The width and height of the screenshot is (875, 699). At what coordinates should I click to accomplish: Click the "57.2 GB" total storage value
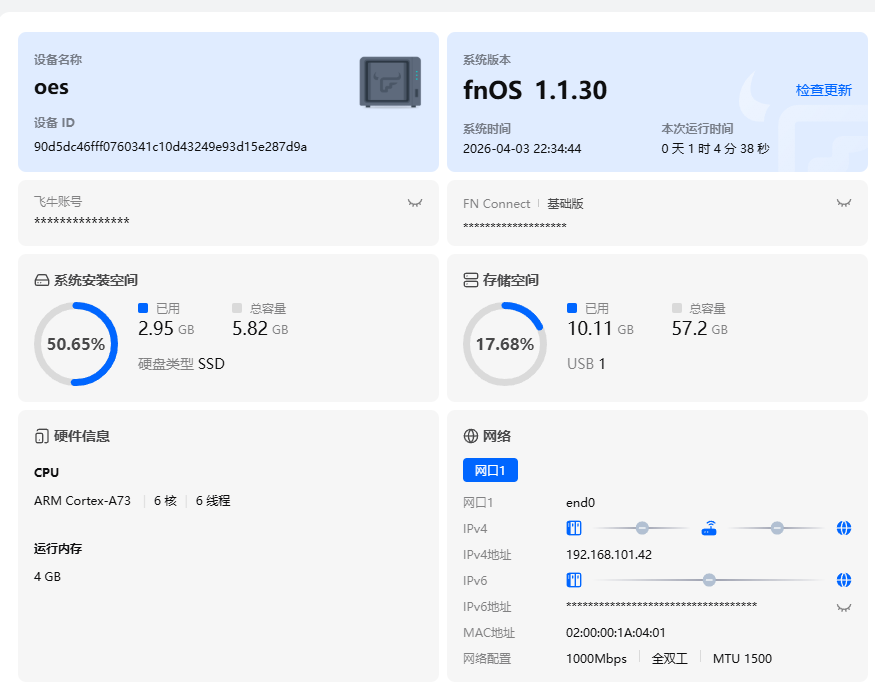coord(700,329)
